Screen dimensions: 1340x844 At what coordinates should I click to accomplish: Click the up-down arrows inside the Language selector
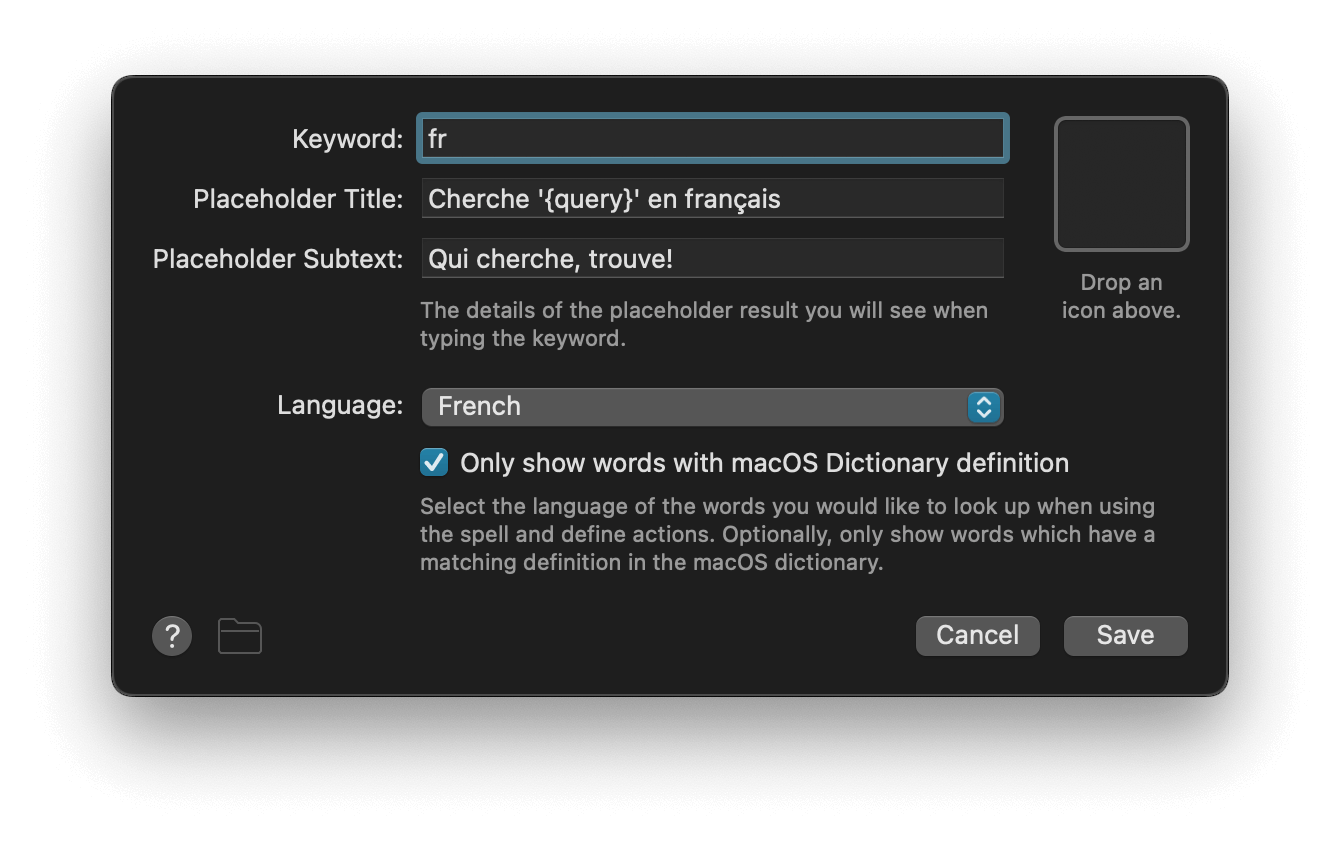point(984,406)
